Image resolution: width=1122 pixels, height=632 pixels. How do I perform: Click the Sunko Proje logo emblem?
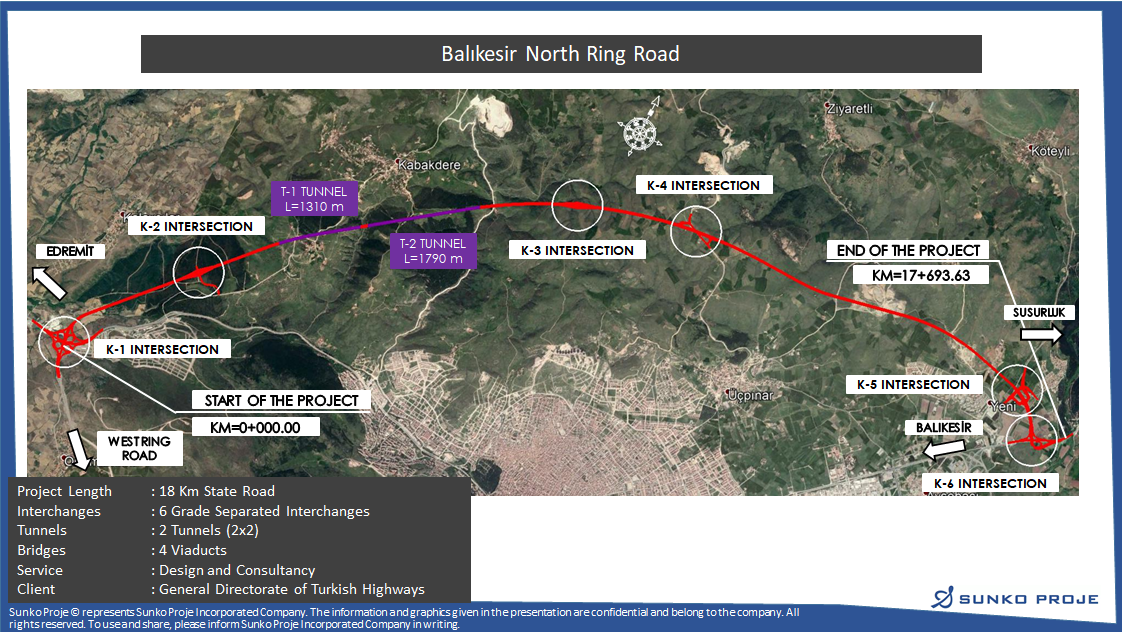[942, 599]
